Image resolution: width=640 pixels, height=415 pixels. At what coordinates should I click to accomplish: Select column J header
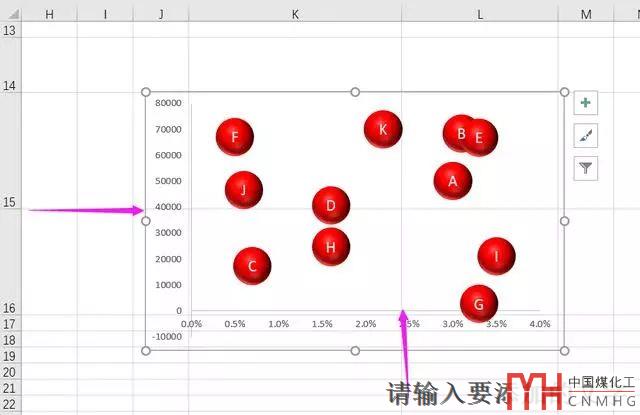click(x=161, y=14)
